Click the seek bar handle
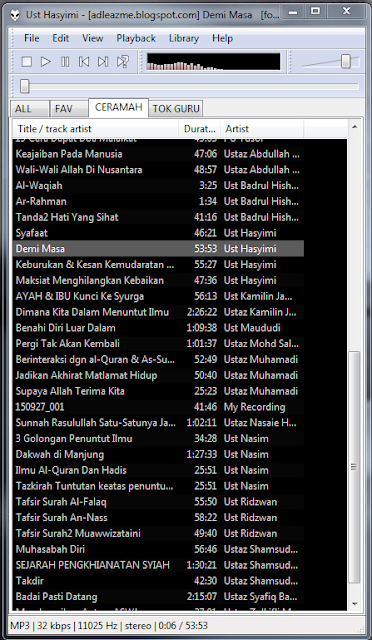 [25, 86]
